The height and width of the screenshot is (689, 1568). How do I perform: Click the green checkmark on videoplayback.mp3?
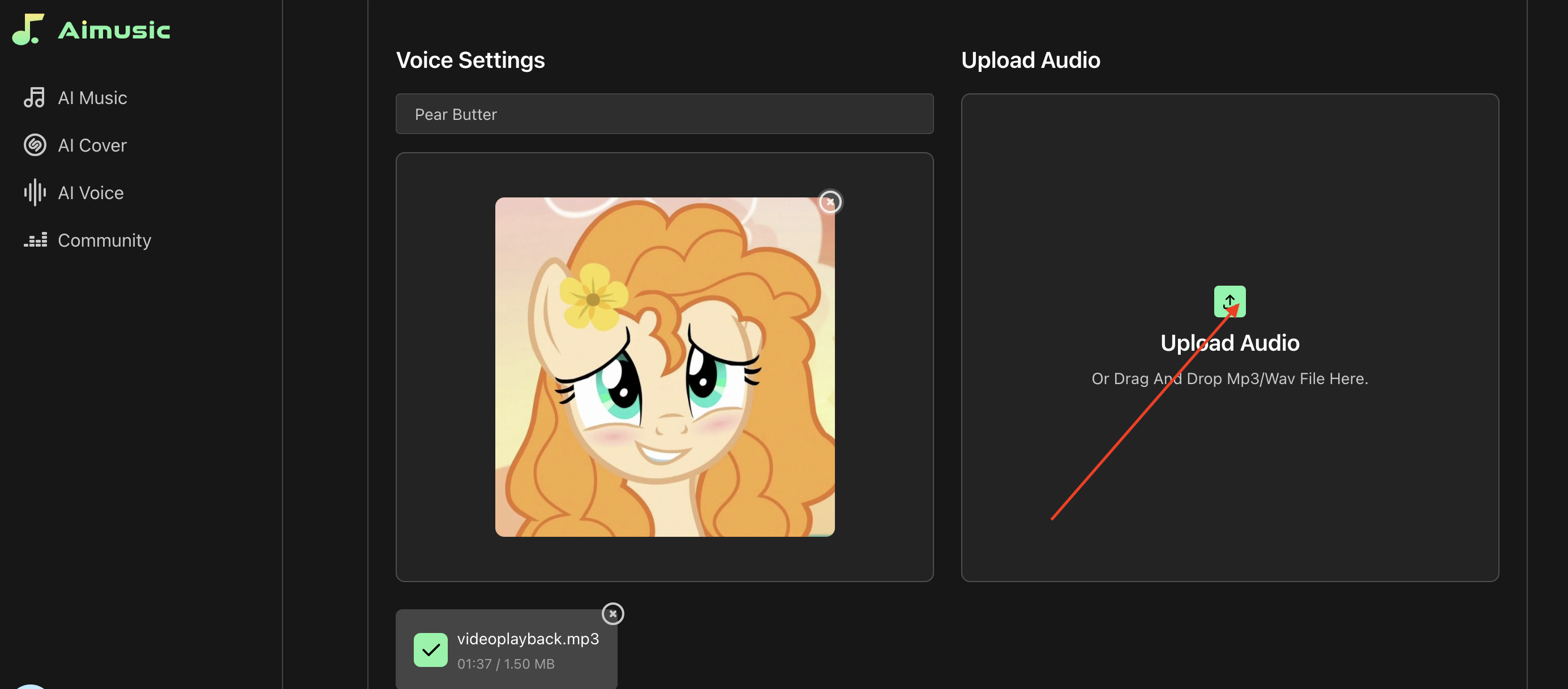tap(430, 650)
